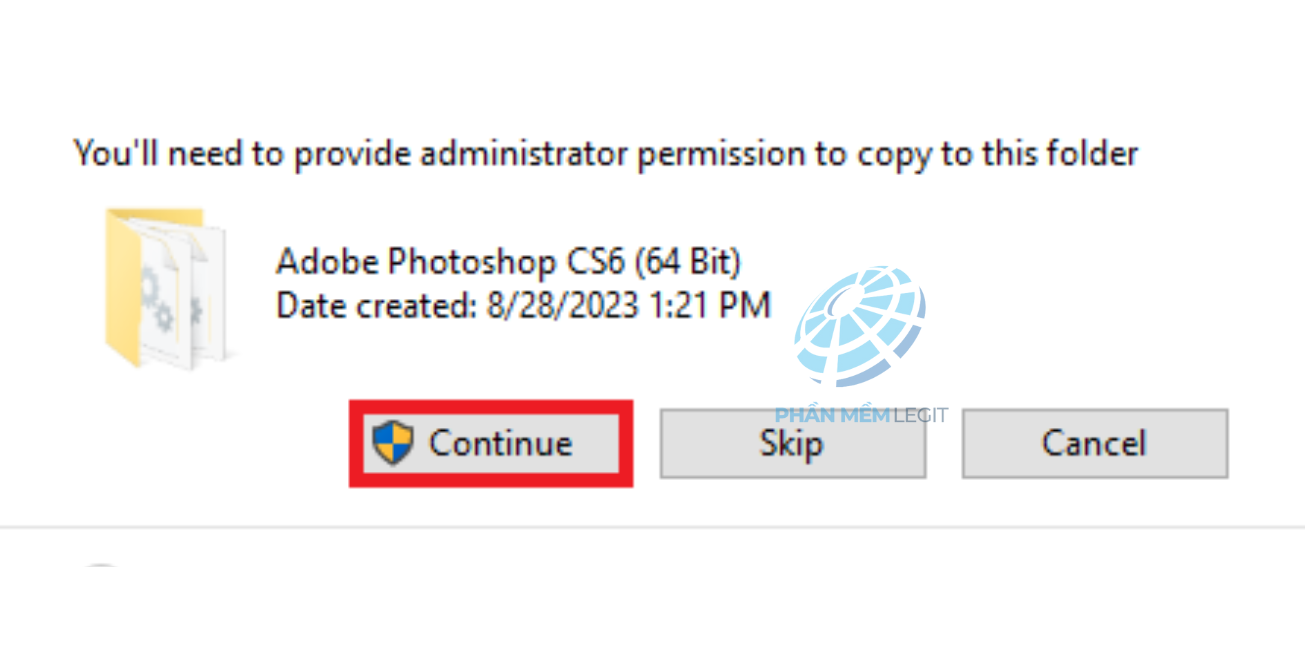
Task: Click the PHẦN MỀM watermark text
Action: pos(832,415)
